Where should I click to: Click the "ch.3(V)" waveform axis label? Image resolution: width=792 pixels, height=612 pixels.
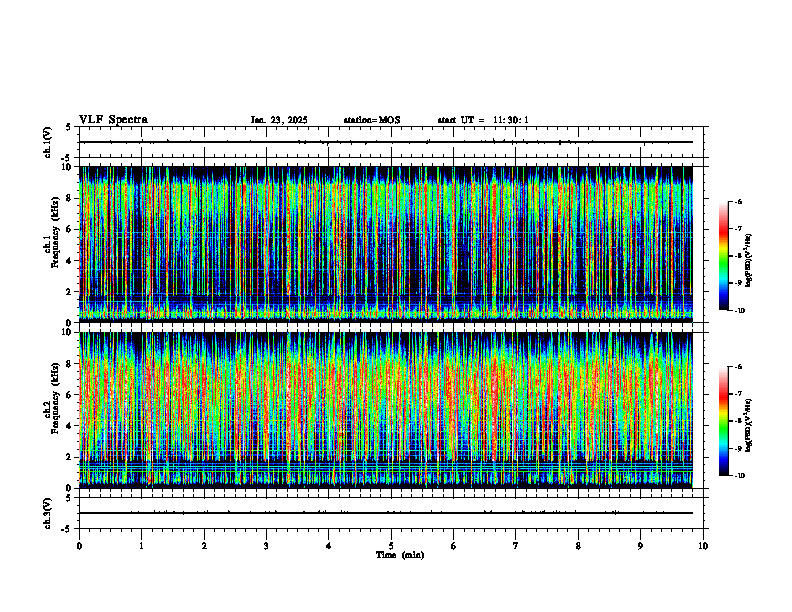(48, 513)
